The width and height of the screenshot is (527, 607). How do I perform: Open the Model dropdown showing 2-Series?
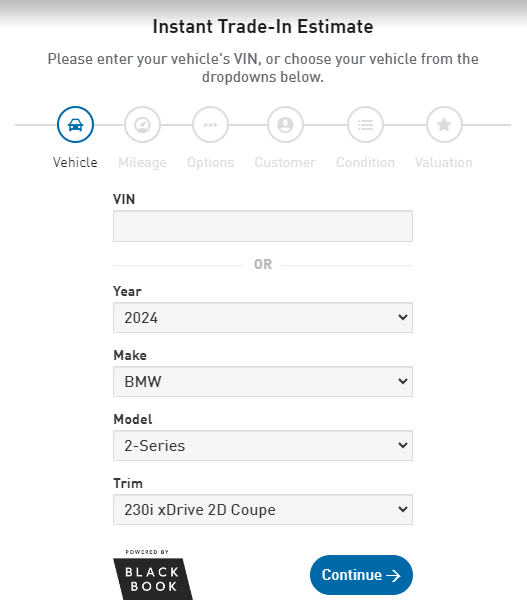coord(263,446)
